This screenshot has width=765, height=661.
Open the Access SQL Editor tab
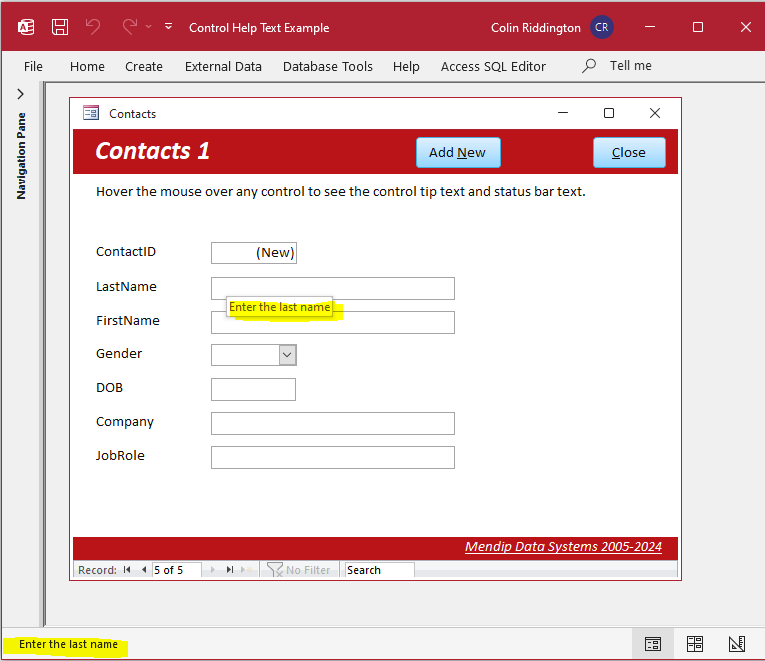point(493,66)
